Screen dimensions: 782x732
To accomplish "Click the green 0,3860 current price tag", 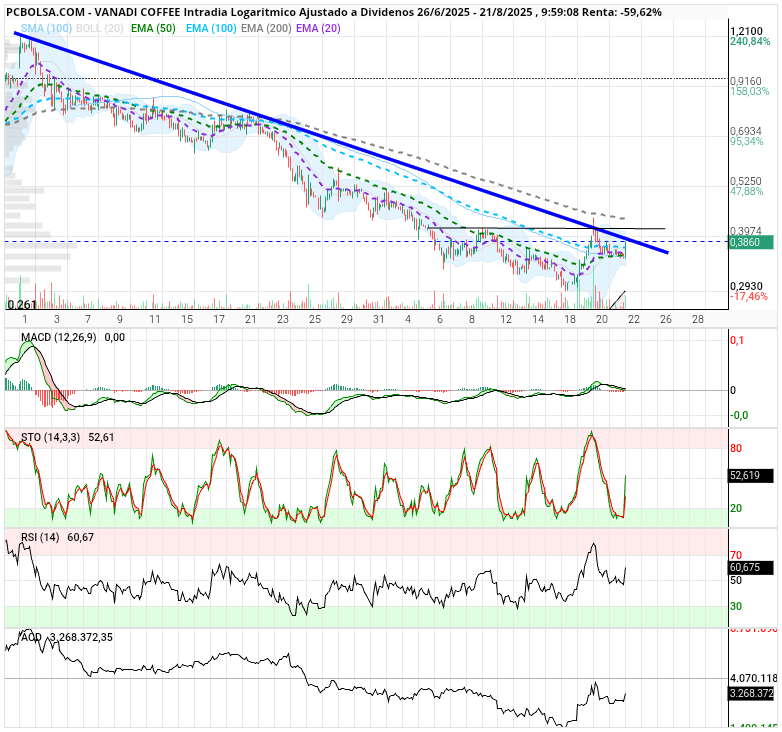I will 751,242.
